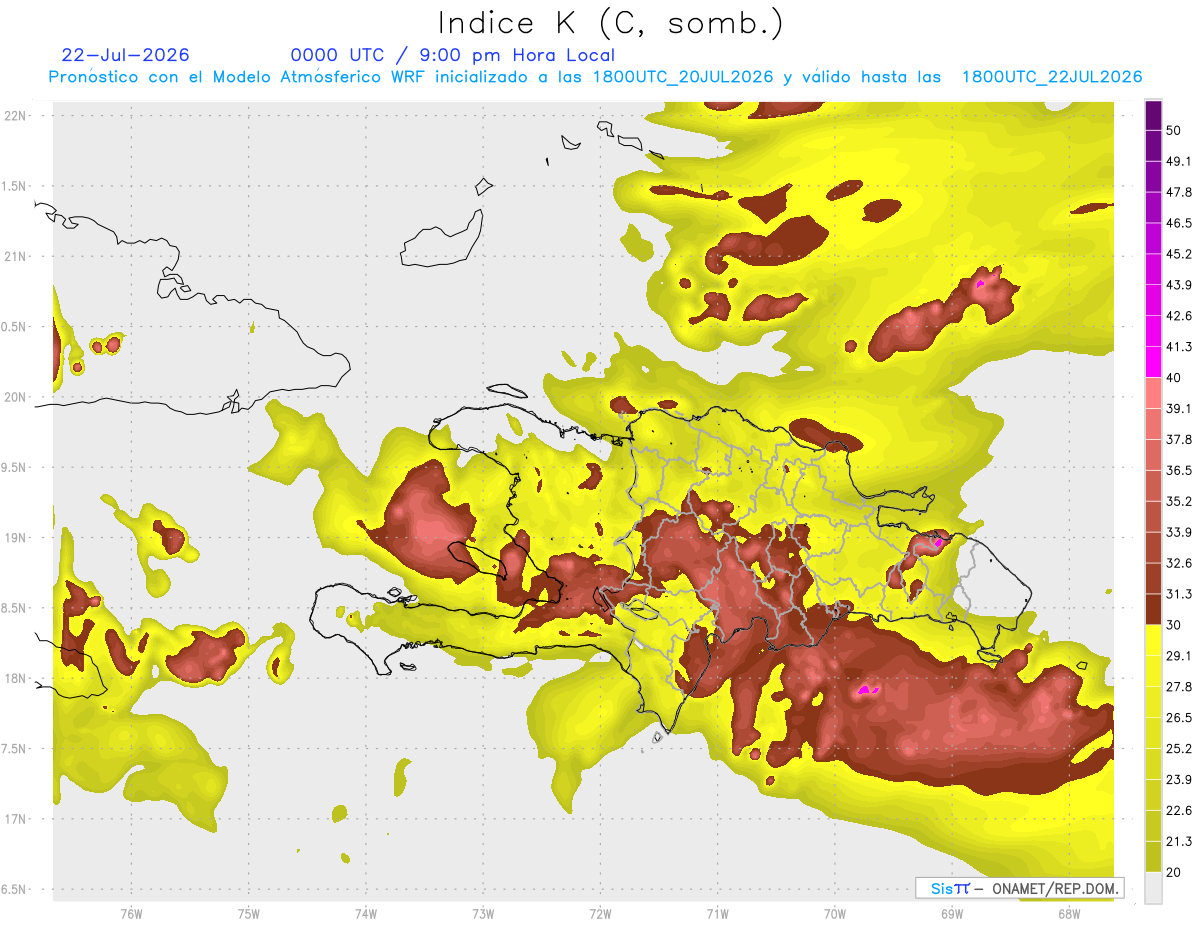Click the '21N' latitude axis label
1200x927 pixels.
pos(17,256)
